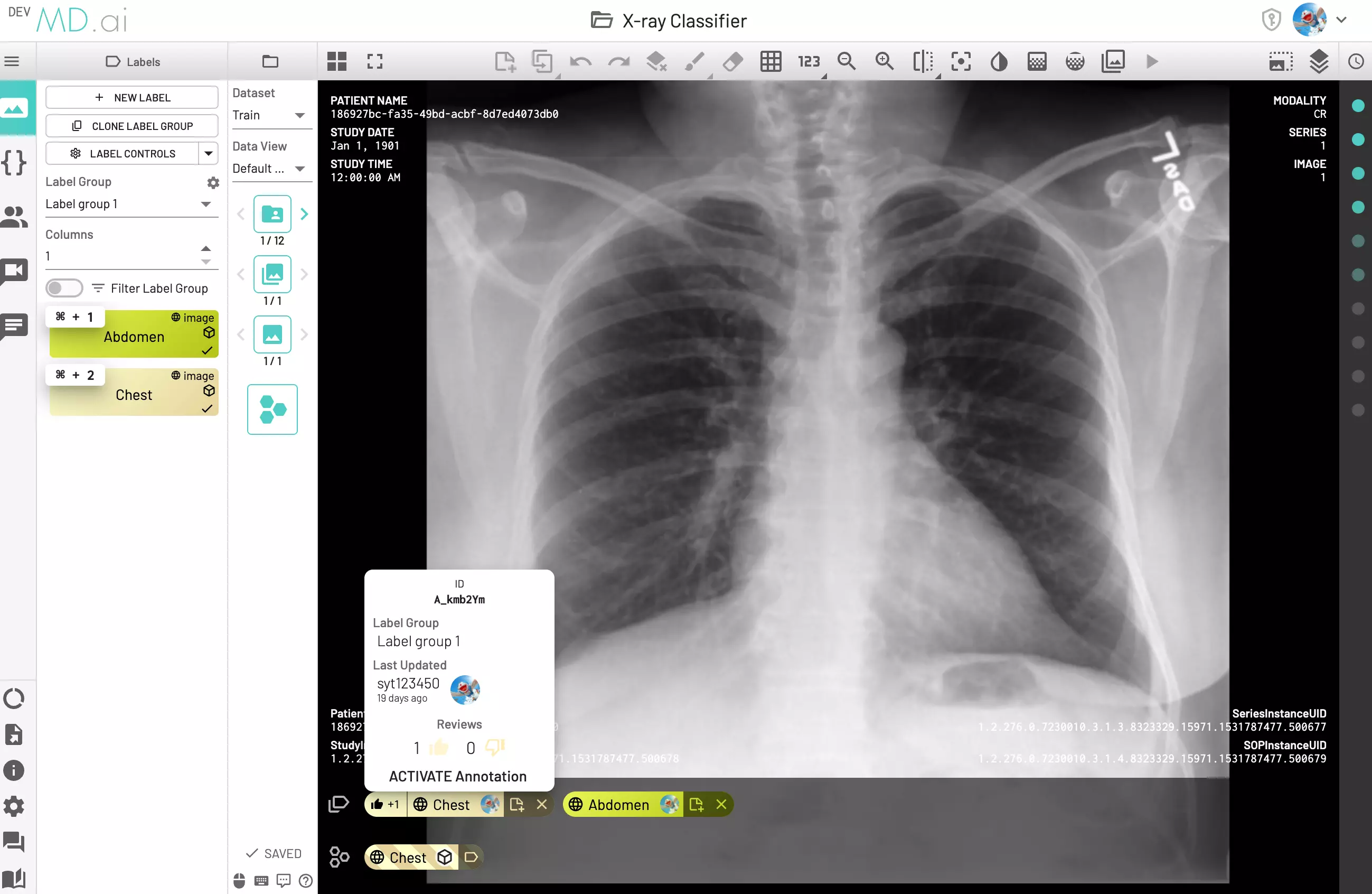This screenshot has width=1372, height=894.
Task: Click the CLONE LABEL GROUP button
Action: click(x=132, y=126)
